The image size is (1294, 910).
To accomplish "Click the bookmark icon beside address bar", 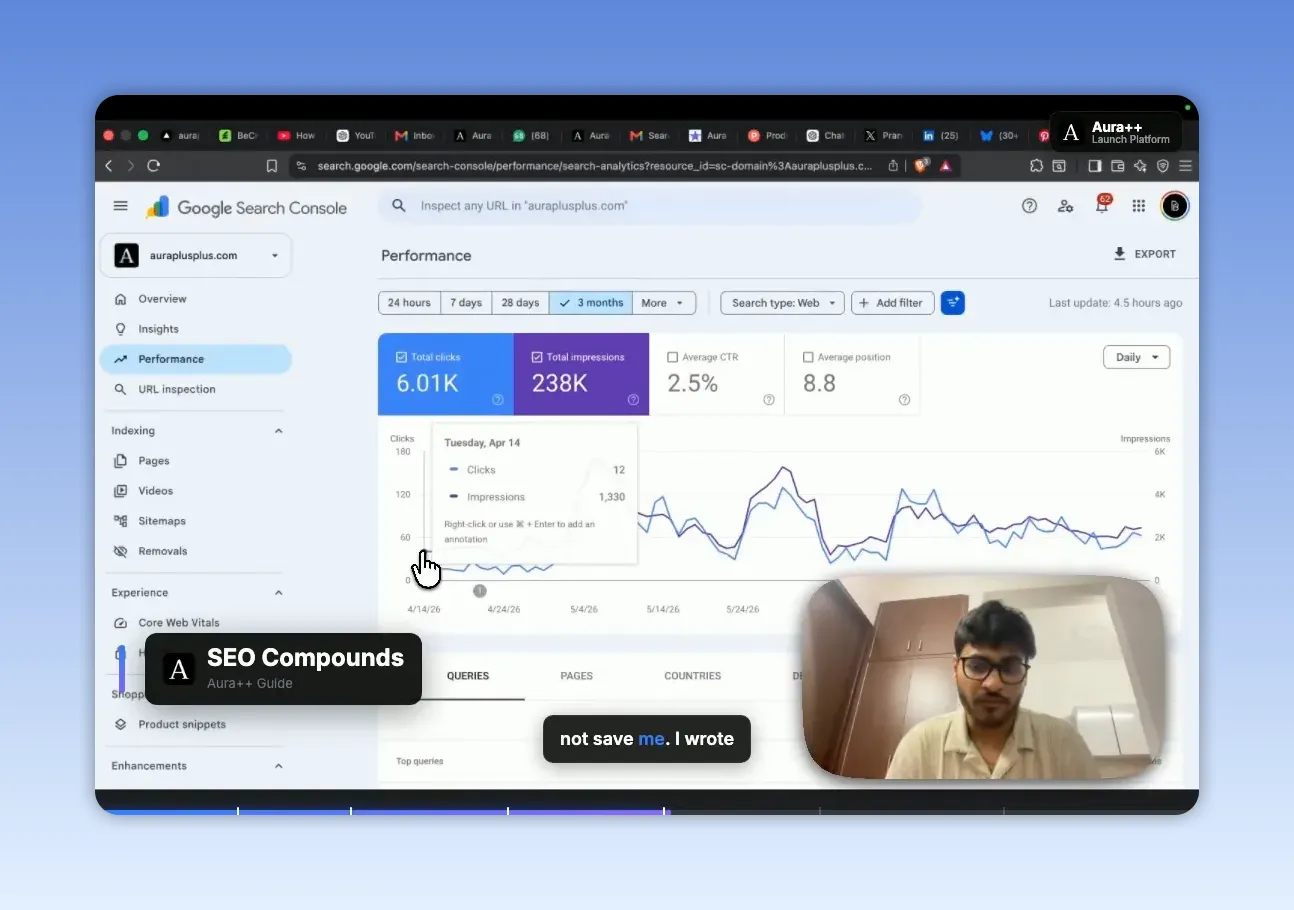I will click(x=271, y=166).
